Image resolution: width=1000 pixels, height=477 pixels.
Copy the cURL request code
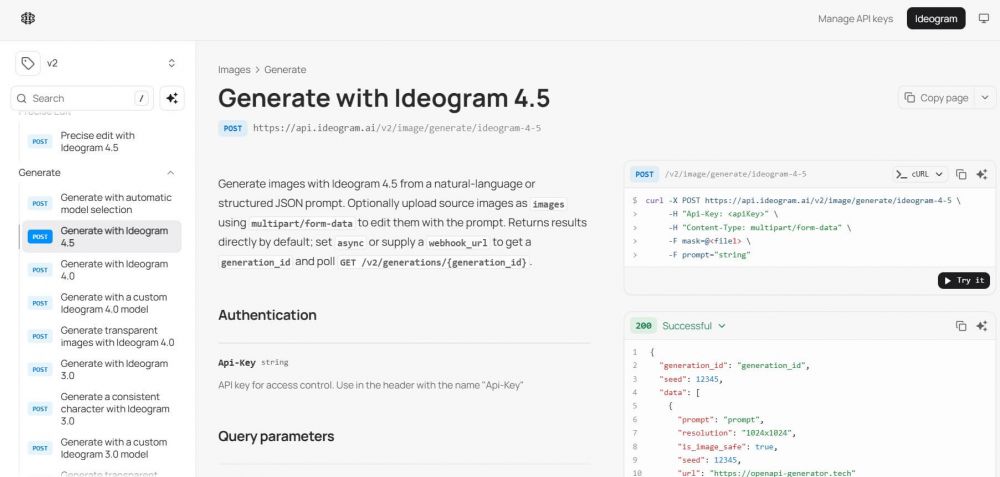[x=961, y=174]
